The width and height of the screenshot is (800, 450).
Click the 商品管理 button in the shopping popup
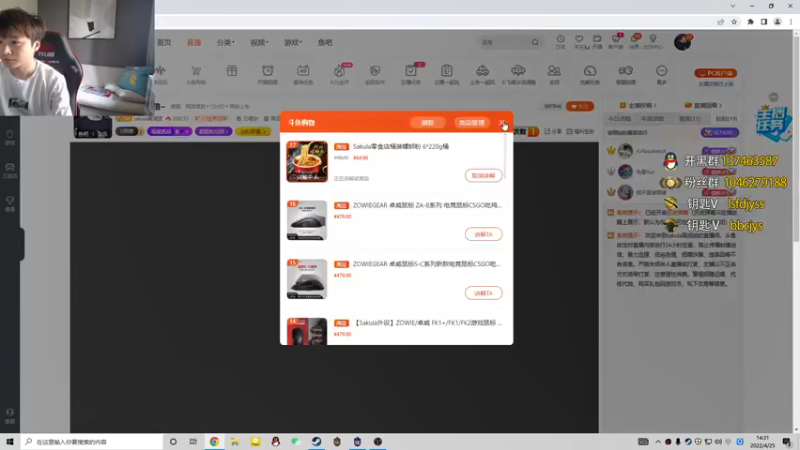pyautogui.click(x=471, y=123)
